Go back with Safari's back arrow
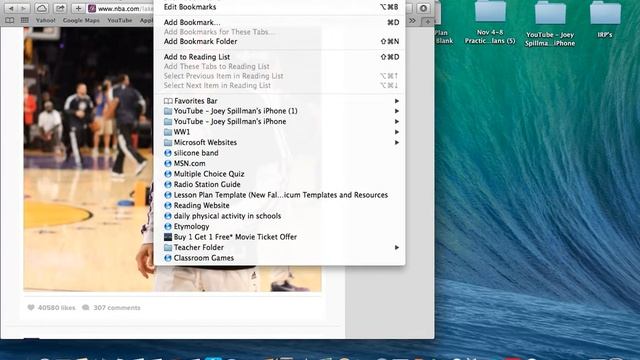 pyautogui.click(x=11, y=8)
